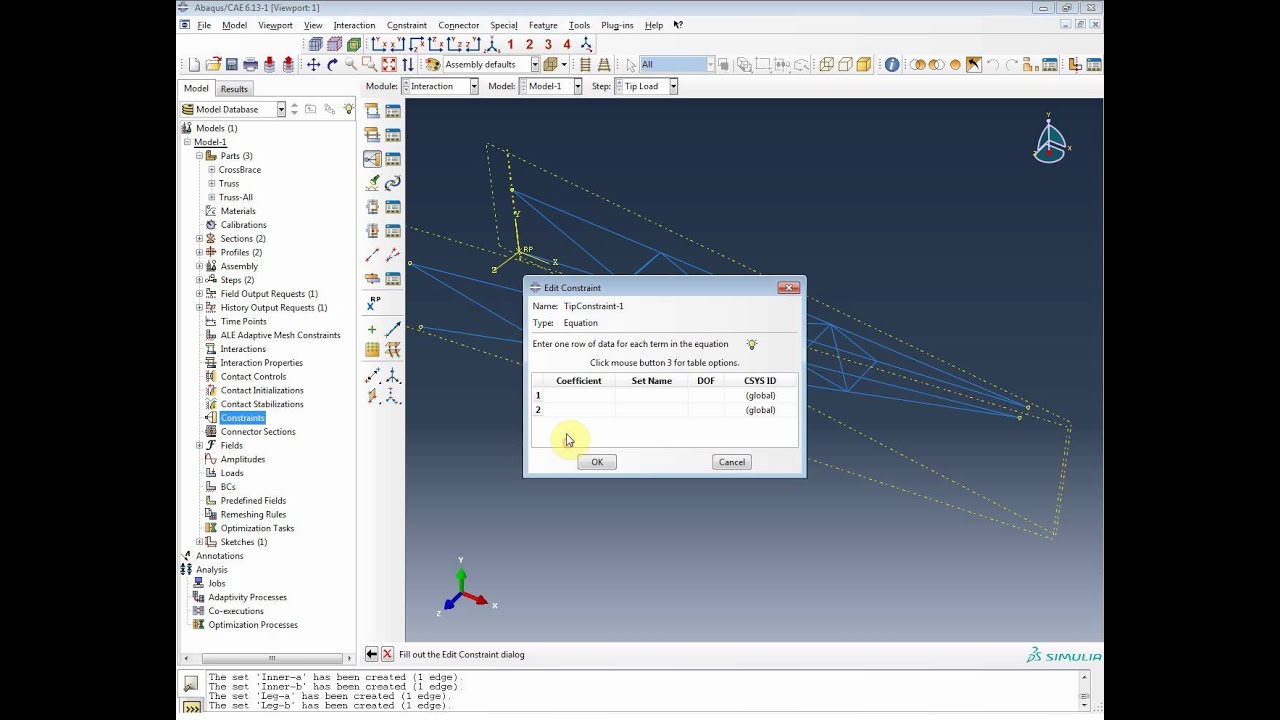This screenshot has height=720, width=1280.
Task: Click the Create Connector Section tool
Action: (x=372, y=207)
